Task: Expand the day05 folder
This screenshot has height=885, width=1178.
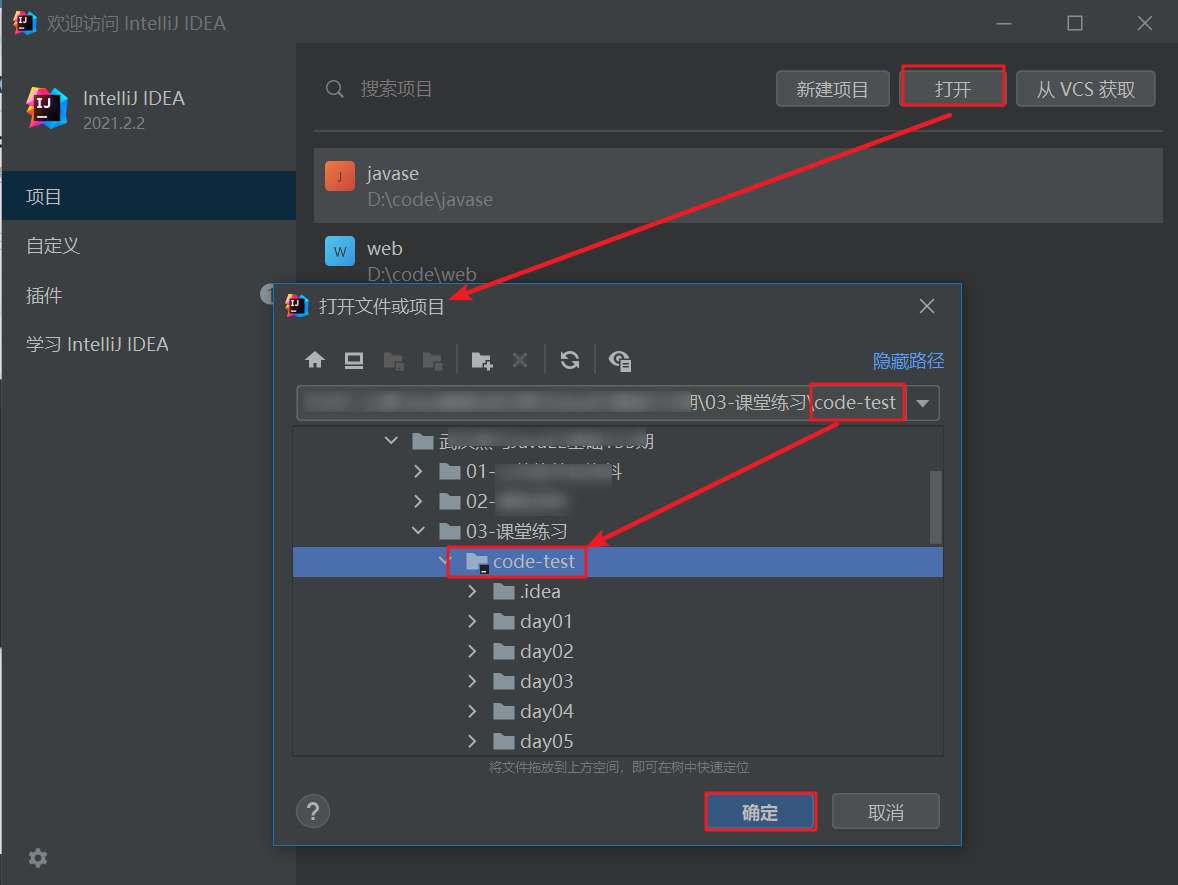Action: tap(472, 742)
